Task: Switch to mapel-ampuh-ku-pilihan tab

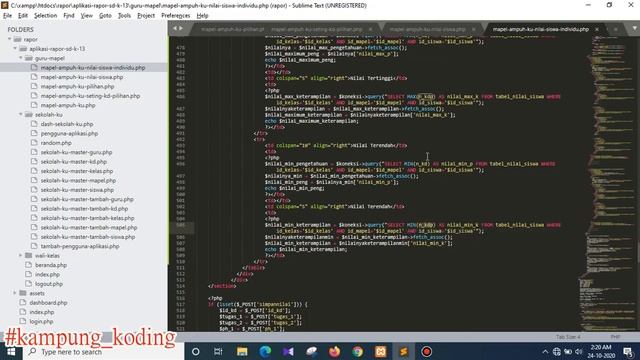Action: [232, 29]
